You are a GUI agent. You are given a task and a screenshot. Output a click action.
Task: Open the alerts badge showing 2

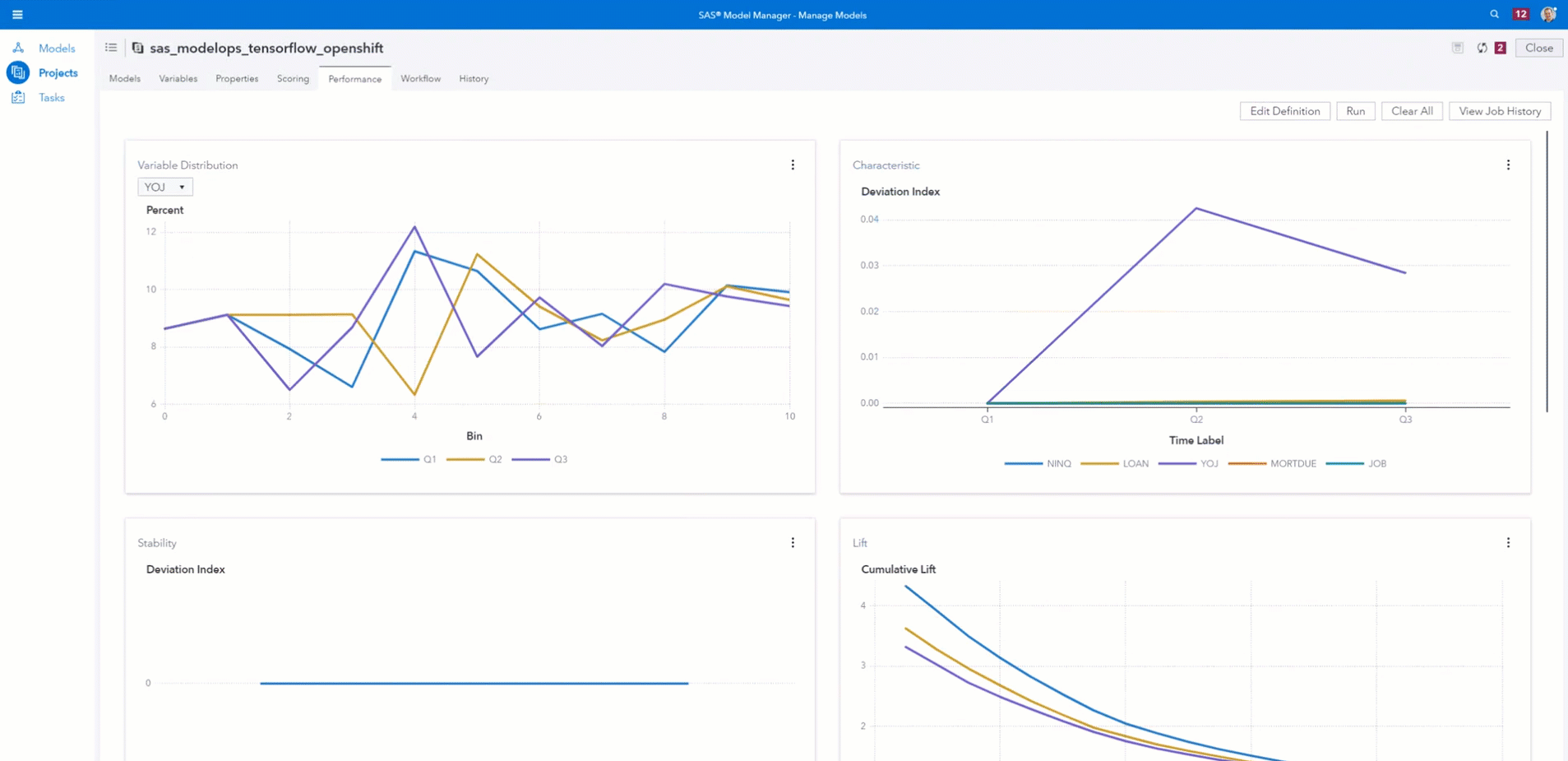coord(1500,48)
